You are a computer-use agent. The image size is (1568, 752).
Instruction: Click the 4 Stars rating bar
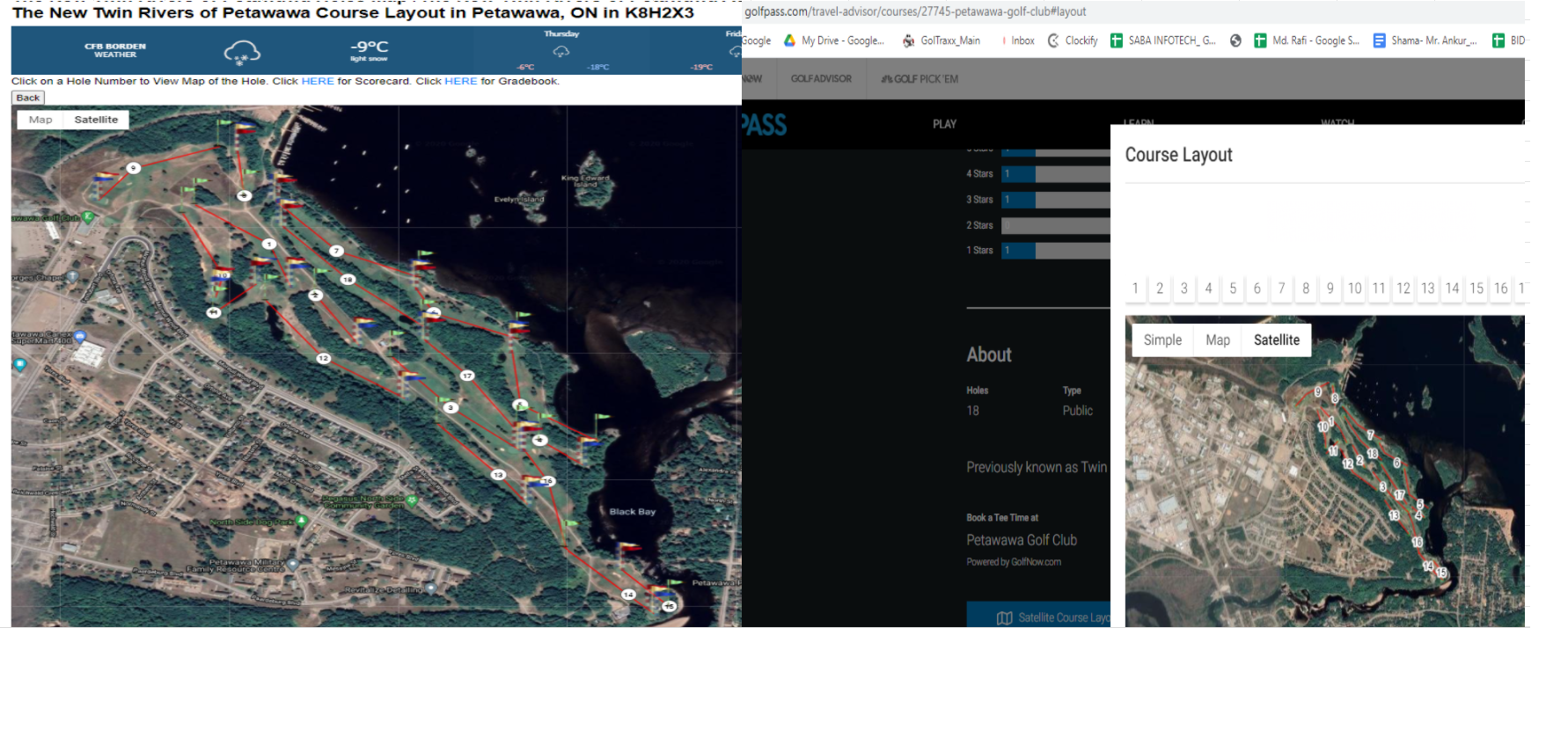tap(1056, 174)
